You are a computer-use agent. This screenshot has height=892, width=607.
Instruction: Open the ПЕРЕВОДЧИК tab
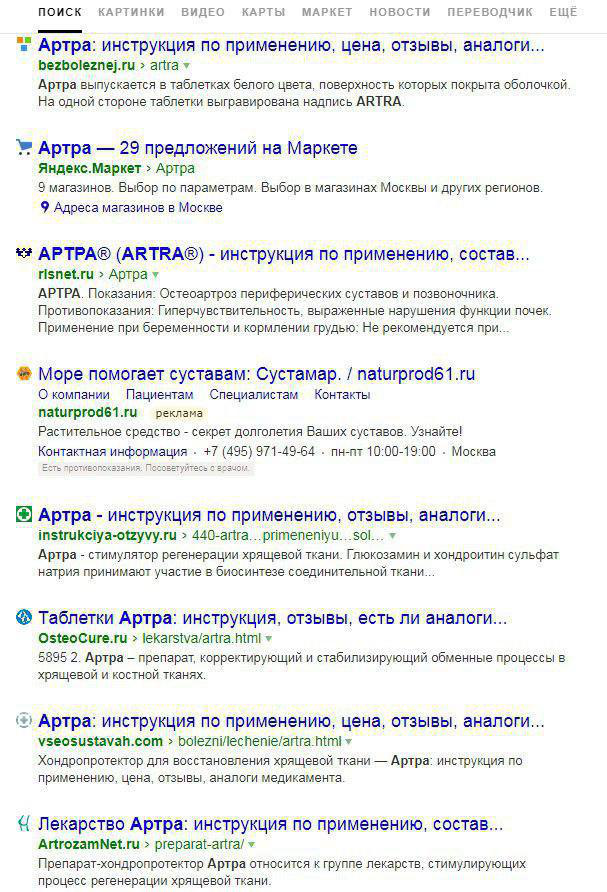tap(490, 12)
